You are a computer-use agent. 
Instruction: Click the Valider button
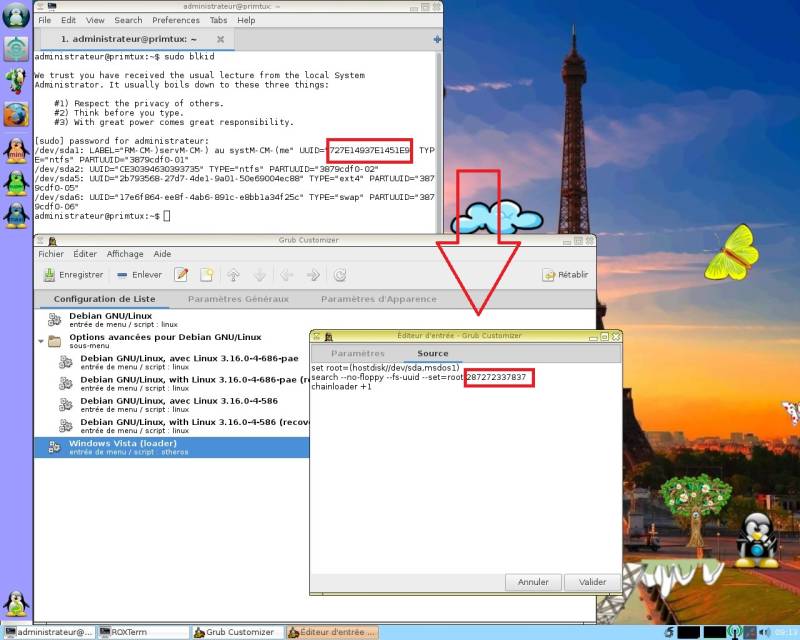coord(592,582)
